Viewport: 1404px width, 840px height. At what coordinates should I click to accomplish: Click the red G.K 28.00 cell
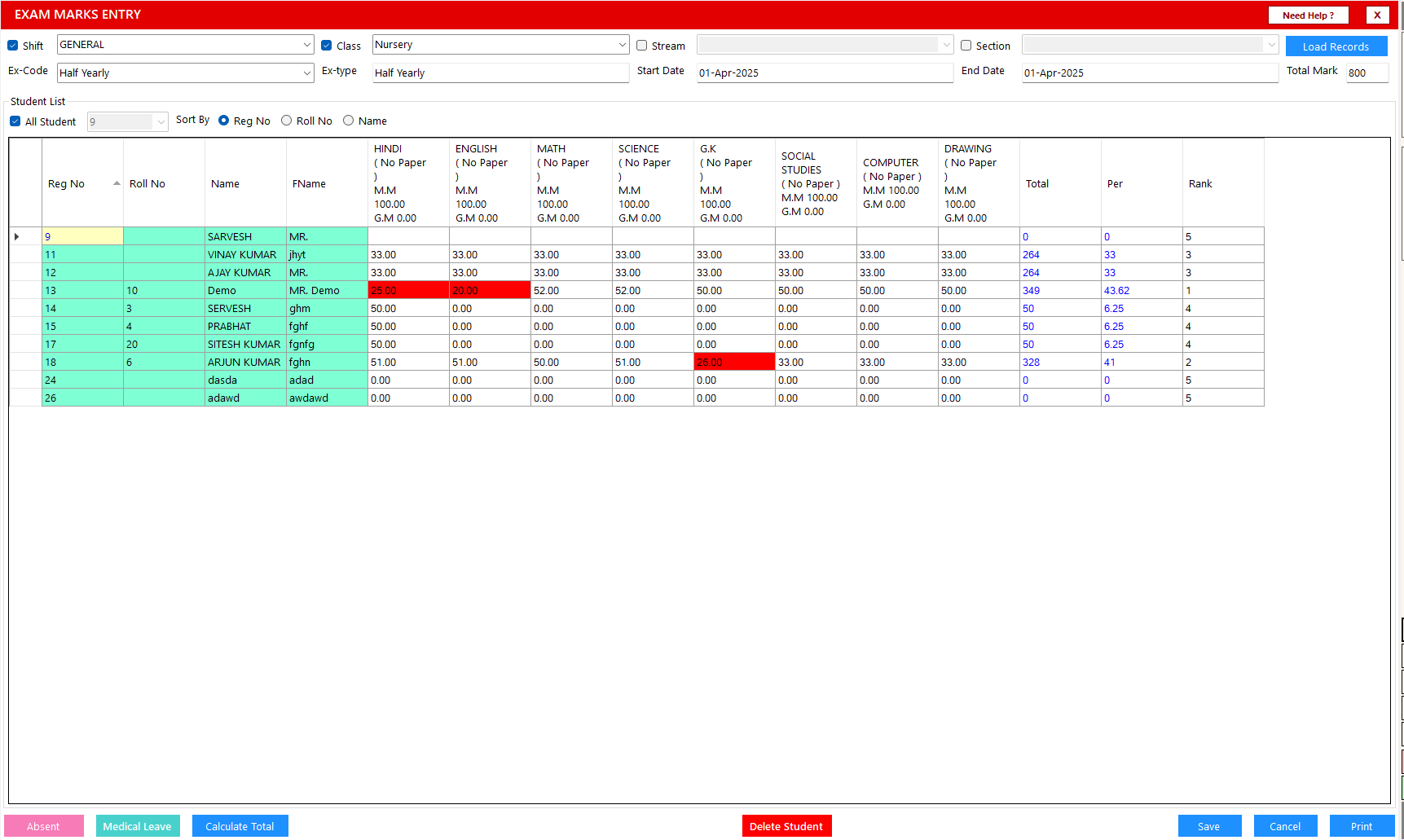734,362
